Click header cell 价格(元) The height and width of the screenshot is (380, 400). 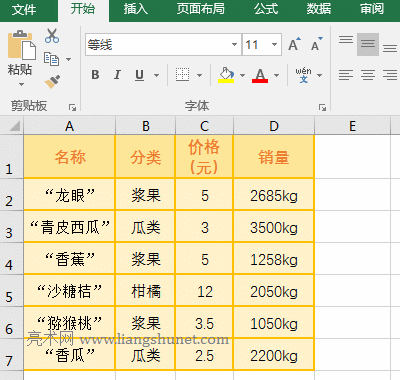[204, 156]
